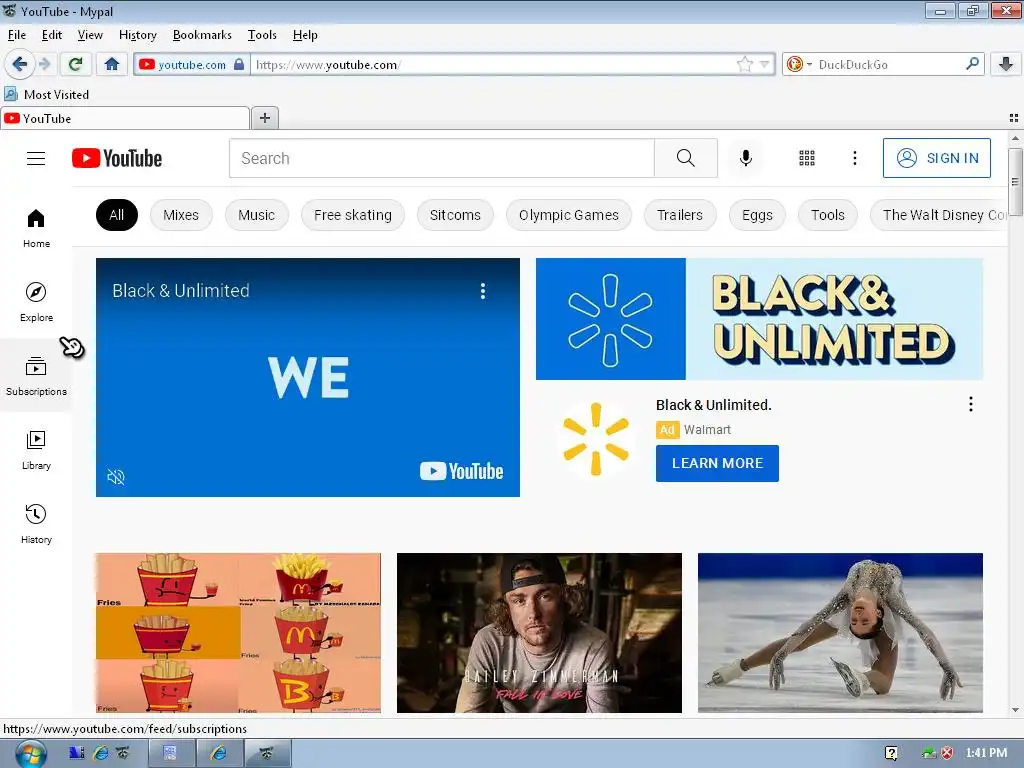Select the Olympic Games filter chip

pos(569,215)
